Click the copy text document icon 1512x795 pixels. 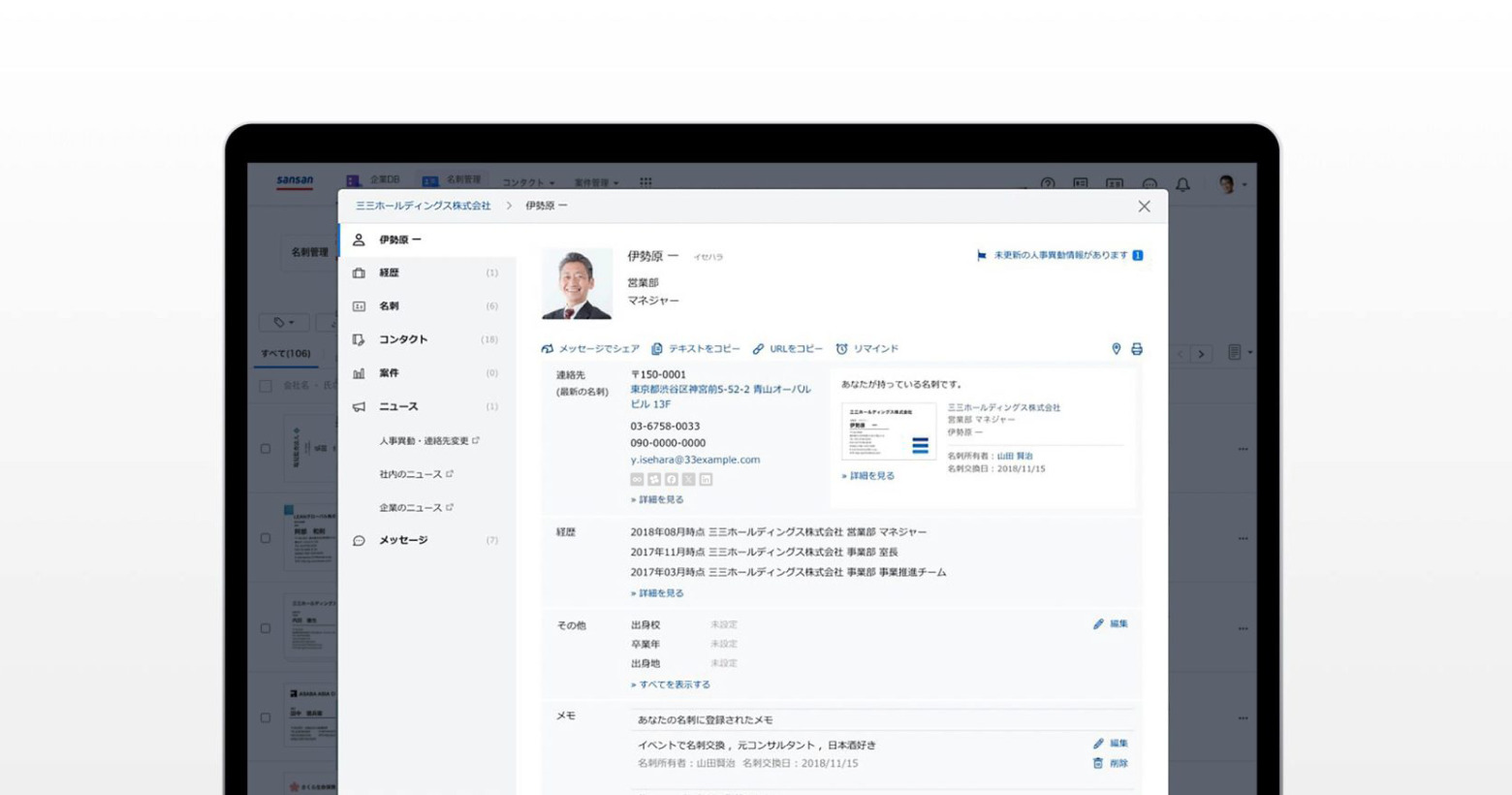click(x=657, y=349)
